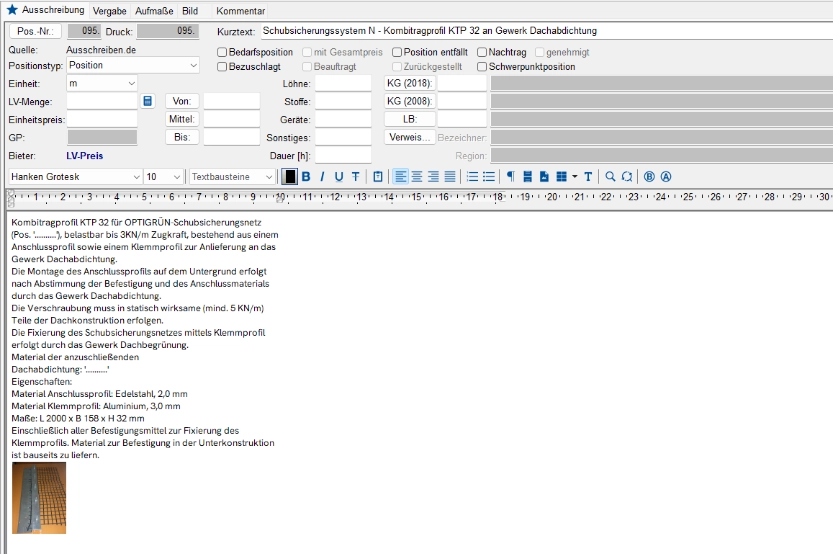Check the Nachtrag option
Image resolution: width=833 pixels, height=554 pixels.
[x=482, y=52]
